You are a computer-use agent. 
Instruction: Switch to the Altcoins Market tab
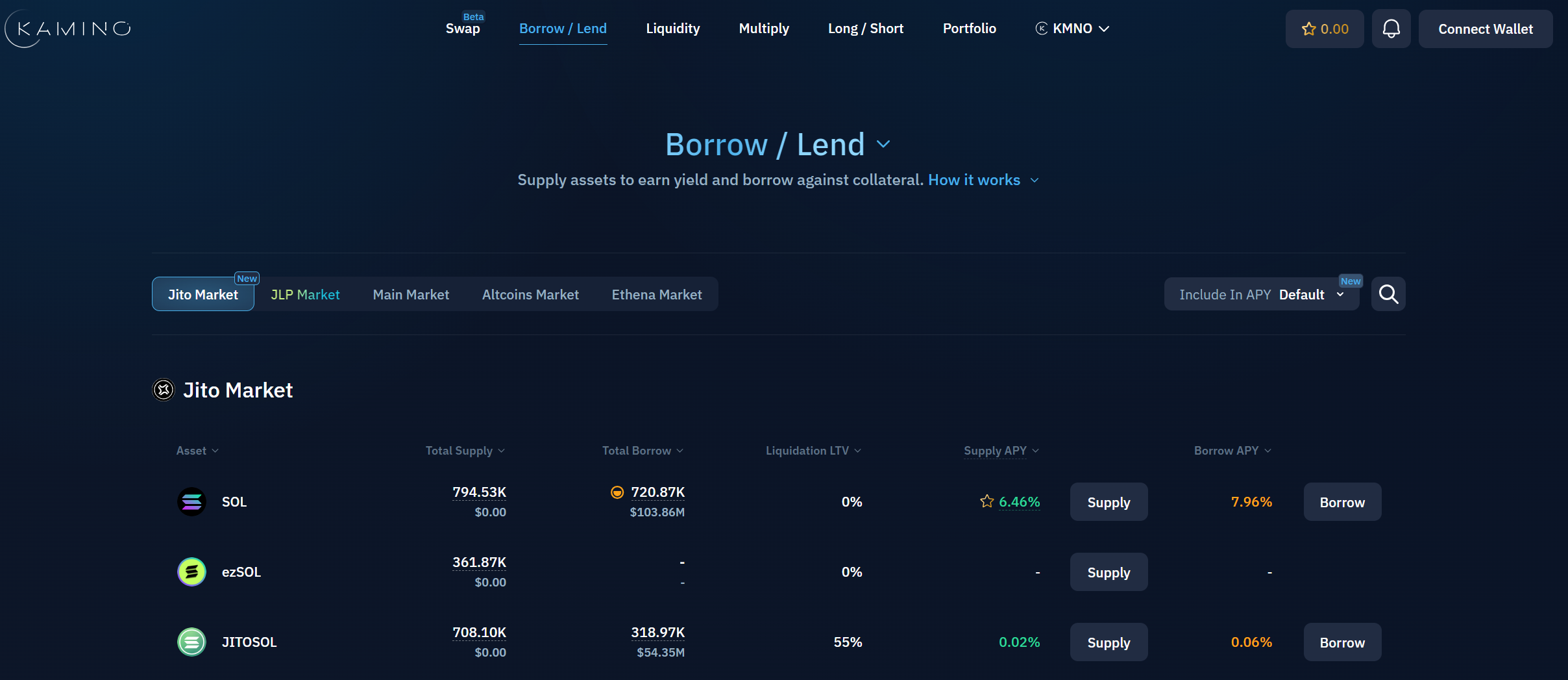pyautogui.click(x=530, y=294)
